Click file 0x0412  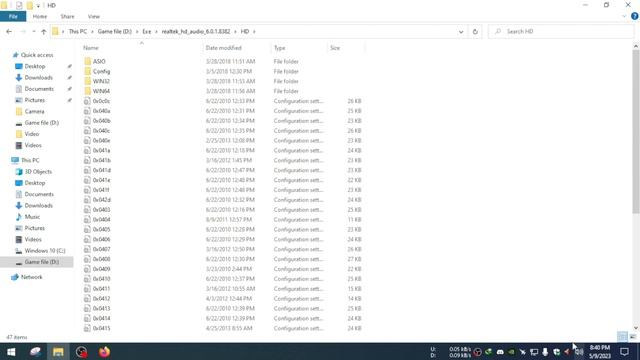tap(101, 299)
